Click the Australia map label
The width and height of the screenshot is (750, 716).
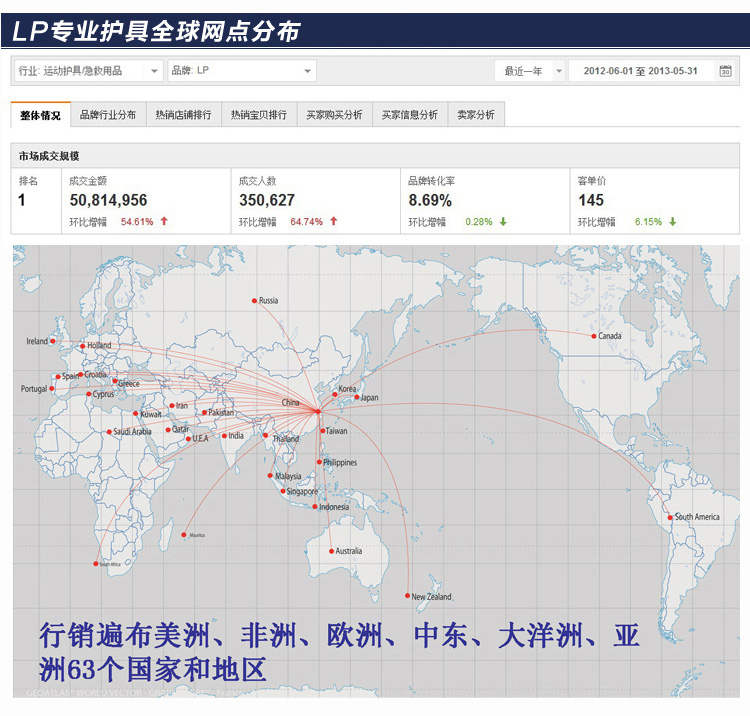[349, 551]
